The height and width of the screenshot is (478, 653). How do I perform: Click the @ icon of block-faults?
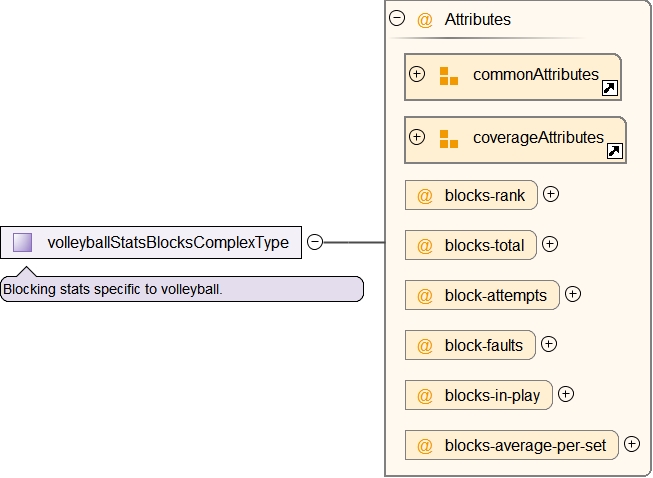(425, 345)
